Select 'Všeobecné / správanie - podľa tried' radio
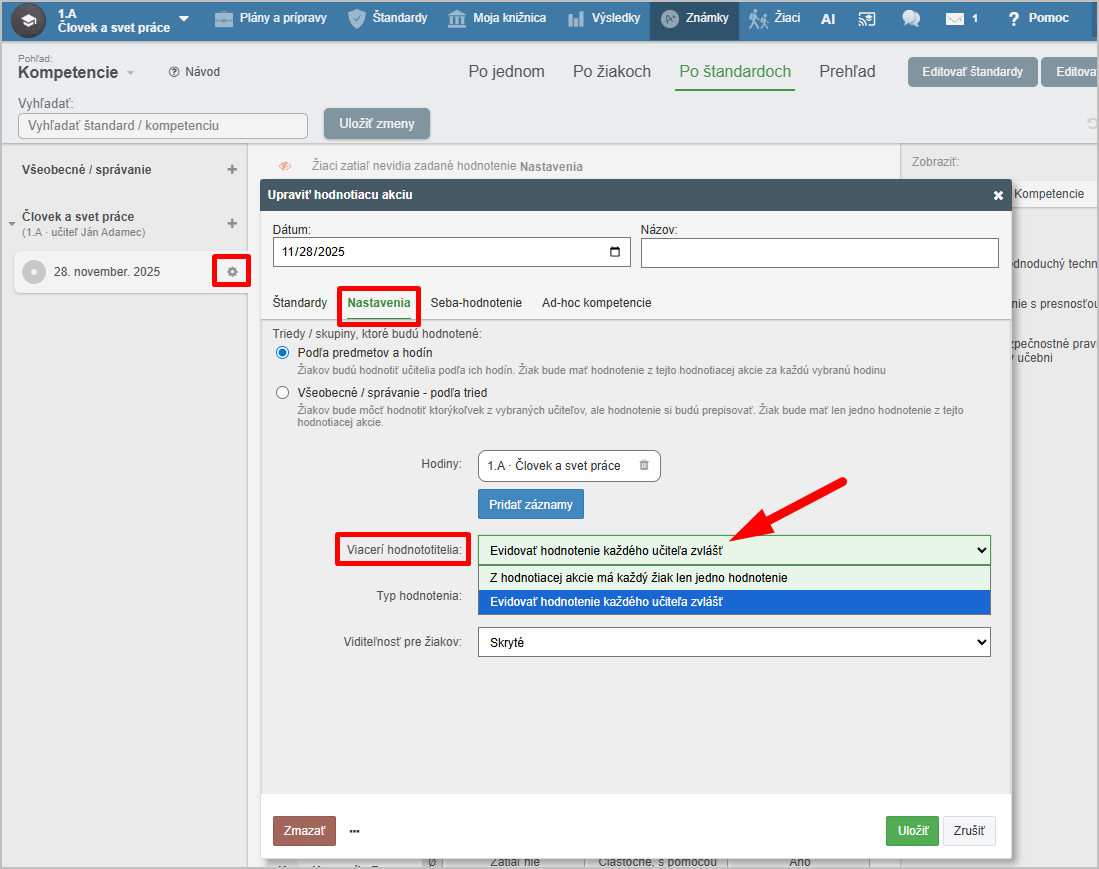The height and width of the screenshot is (869, 1099). (283, 393)
